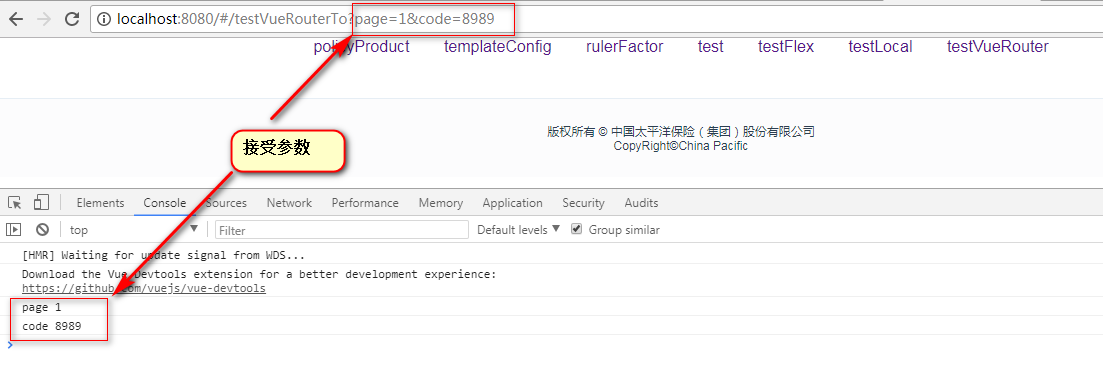Toggle the device toolbar icon
The height and width of the screenshot is (372, 1103).
[x=41, y=203]
